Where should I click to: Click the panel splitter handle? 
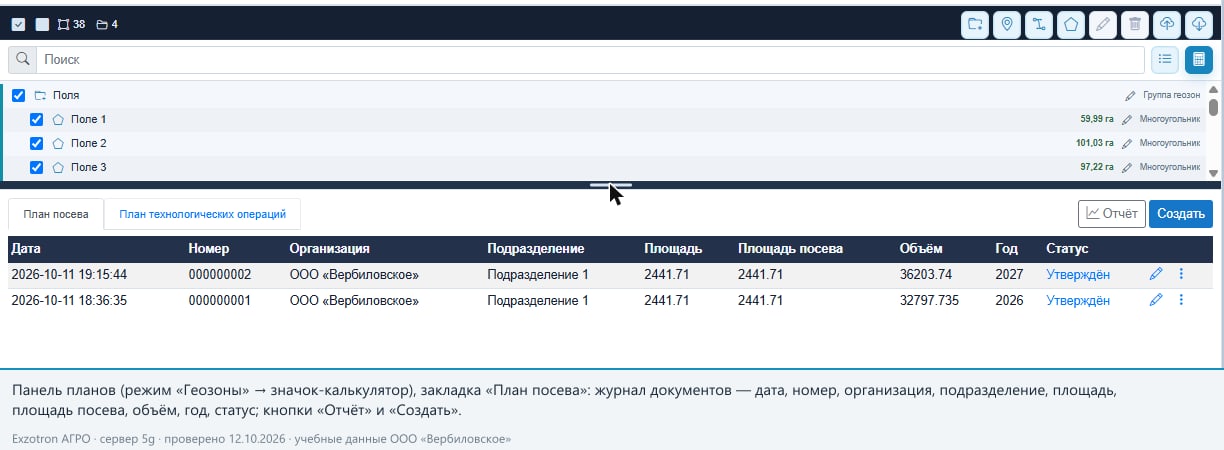coord(611,185)
